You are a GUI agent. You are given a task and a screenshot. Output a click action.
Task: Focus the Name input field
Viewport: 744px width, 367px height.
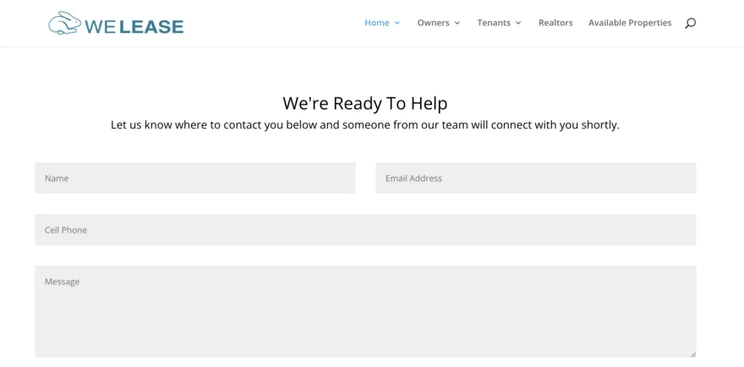pyautogui.click(x=195, y=178)
